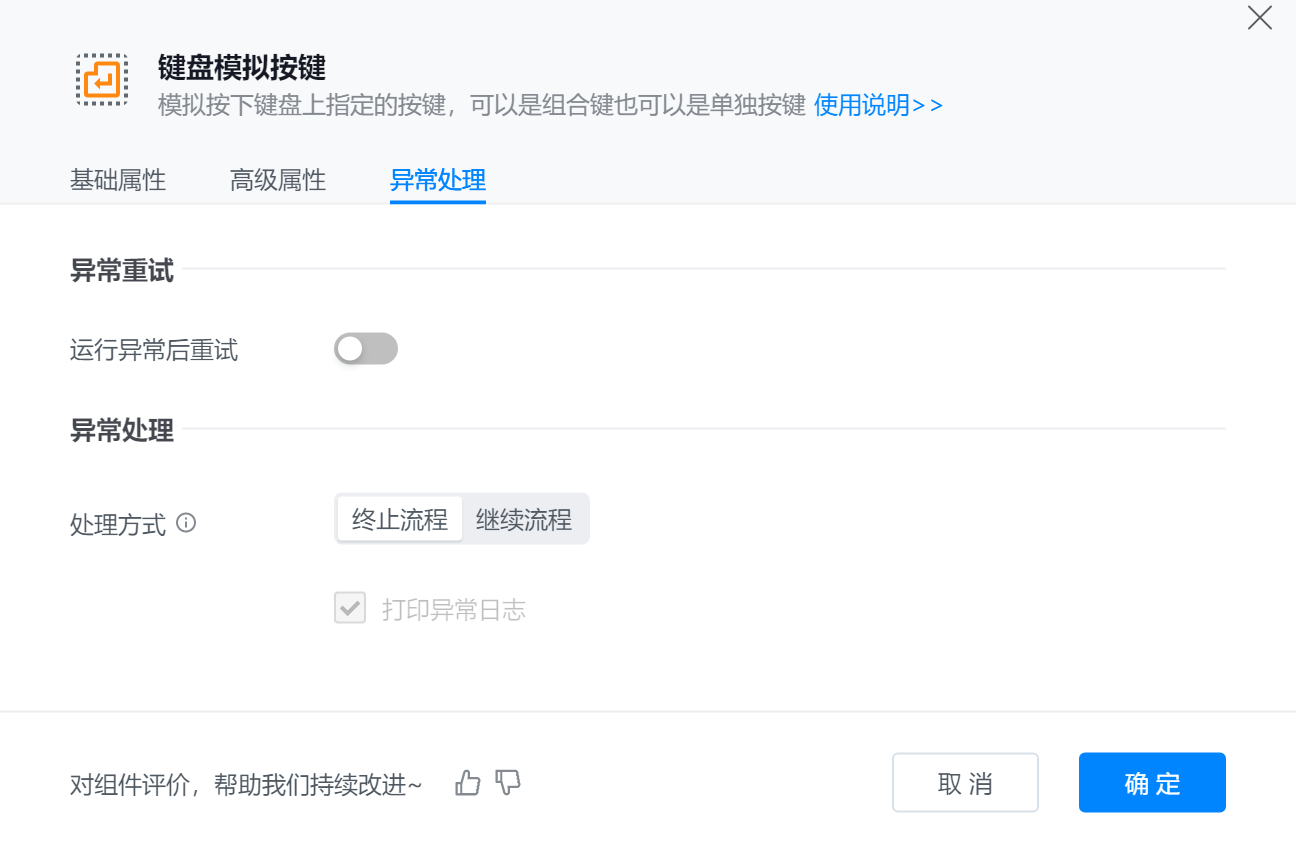Select the 终止流程 handling option

(400, 519)
